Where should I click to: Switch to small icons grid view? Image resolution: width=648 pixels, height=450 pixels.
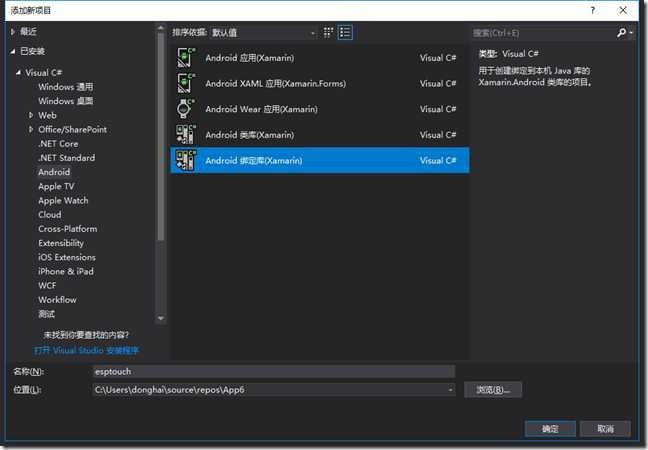[x=328, y=32]
